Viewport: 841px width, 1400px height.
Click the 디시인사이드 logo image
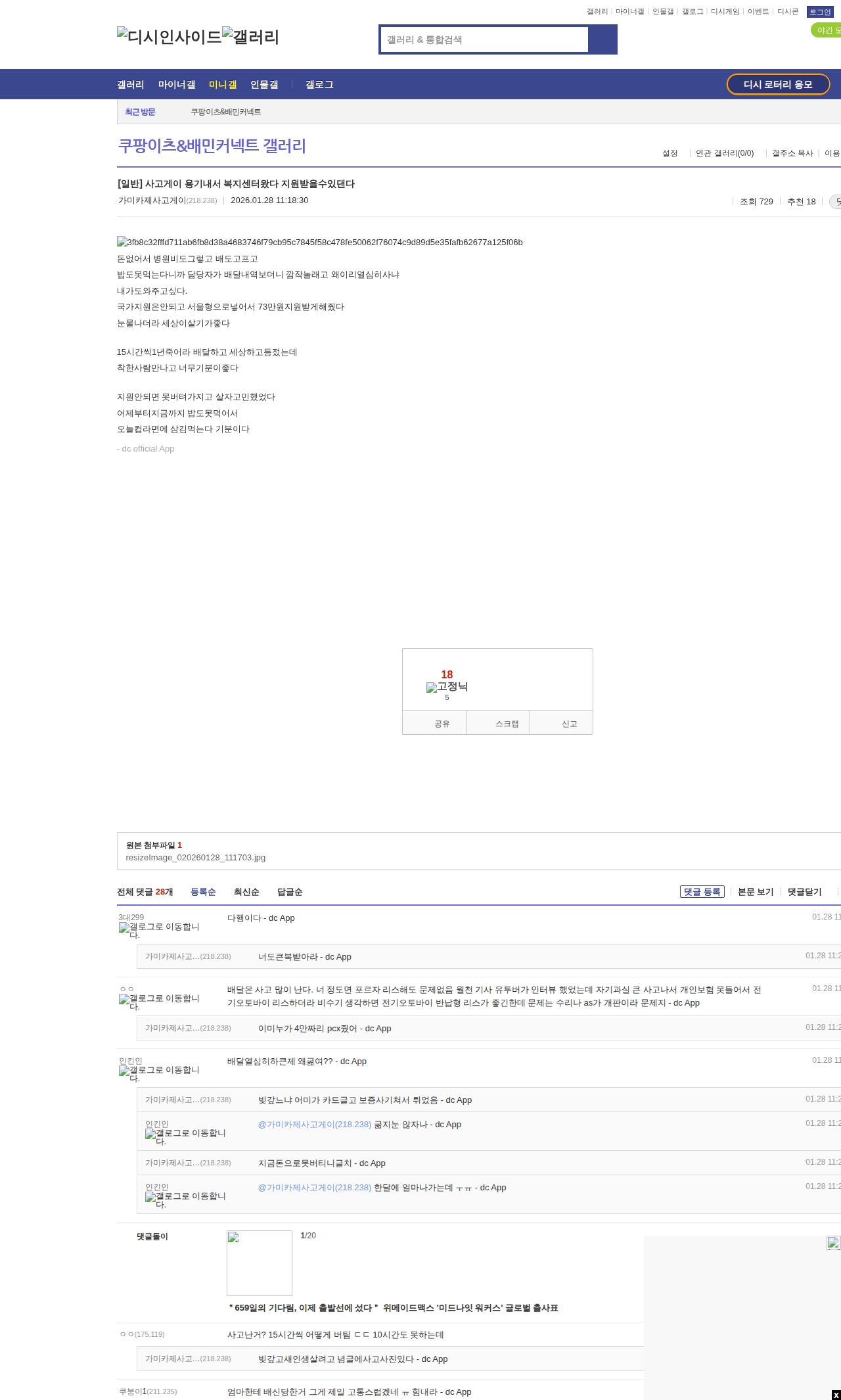coord(170,37)
